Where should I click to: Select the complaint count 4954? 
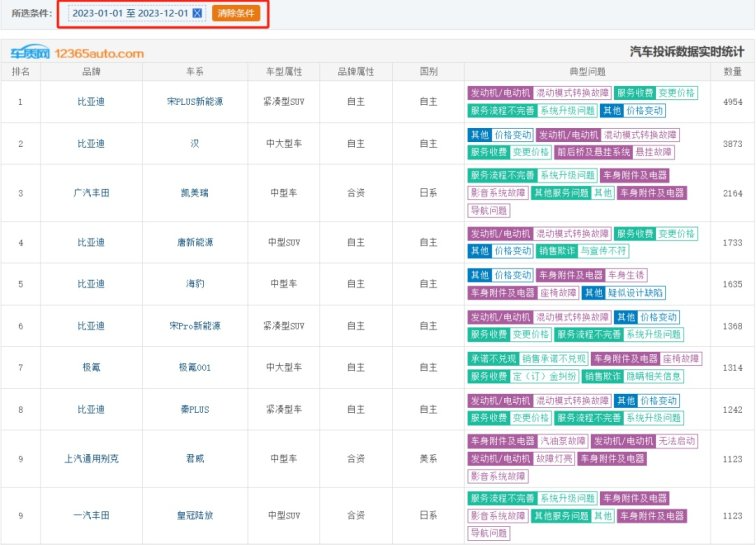pos(732,102)
